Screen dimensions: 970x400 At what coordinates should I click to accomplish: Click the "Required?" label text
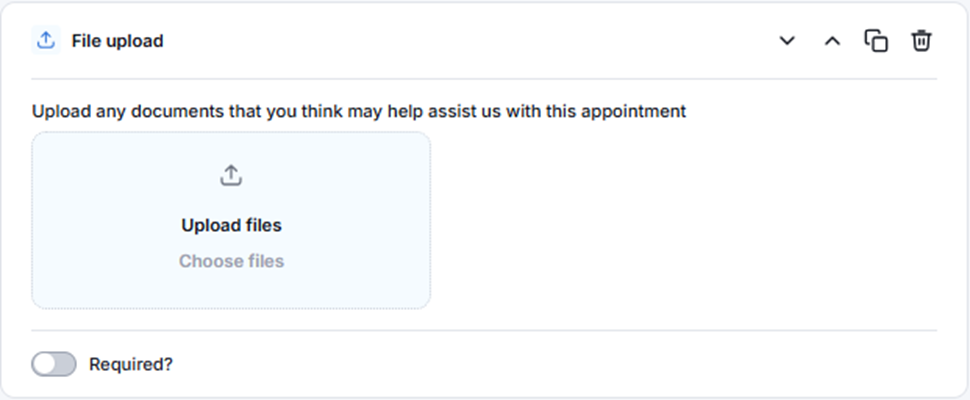(131, 365)
